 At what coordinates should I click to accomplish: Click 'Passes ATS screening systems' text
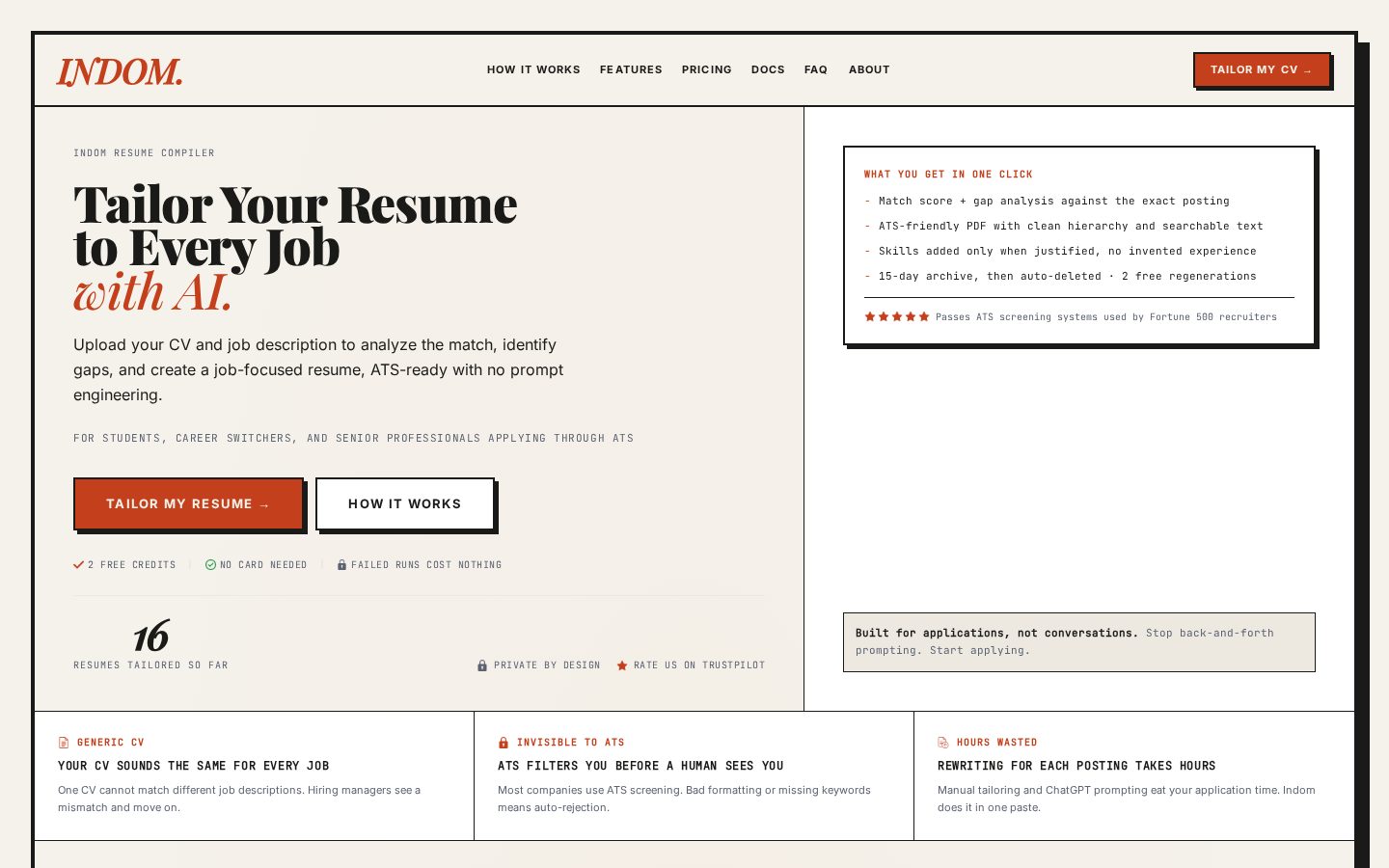point(1106,316)
